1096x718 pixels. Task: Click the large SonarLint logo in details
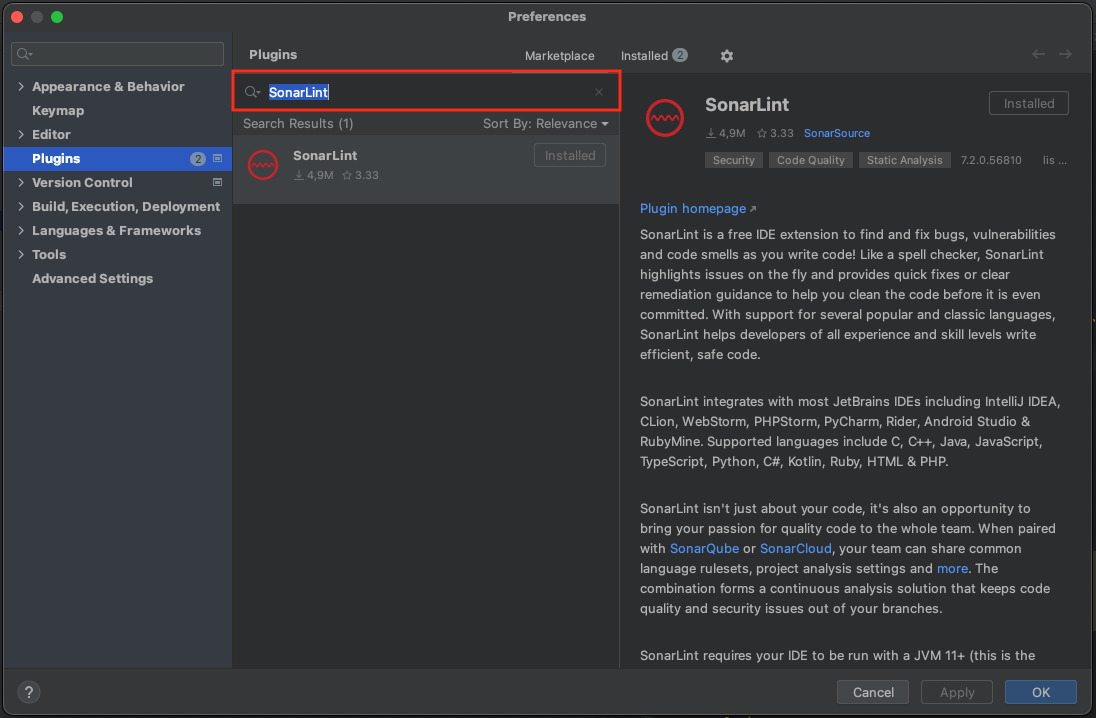tap(665, 118)
